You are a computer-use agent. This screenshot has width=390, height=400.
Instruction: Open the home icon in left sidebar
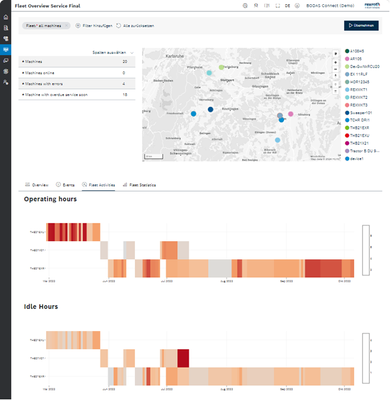tap(5, 17)
